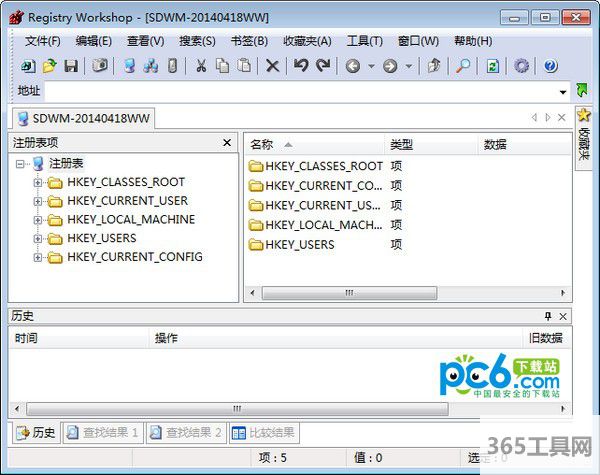Click the Undo arrow icon

coord(301,66)
